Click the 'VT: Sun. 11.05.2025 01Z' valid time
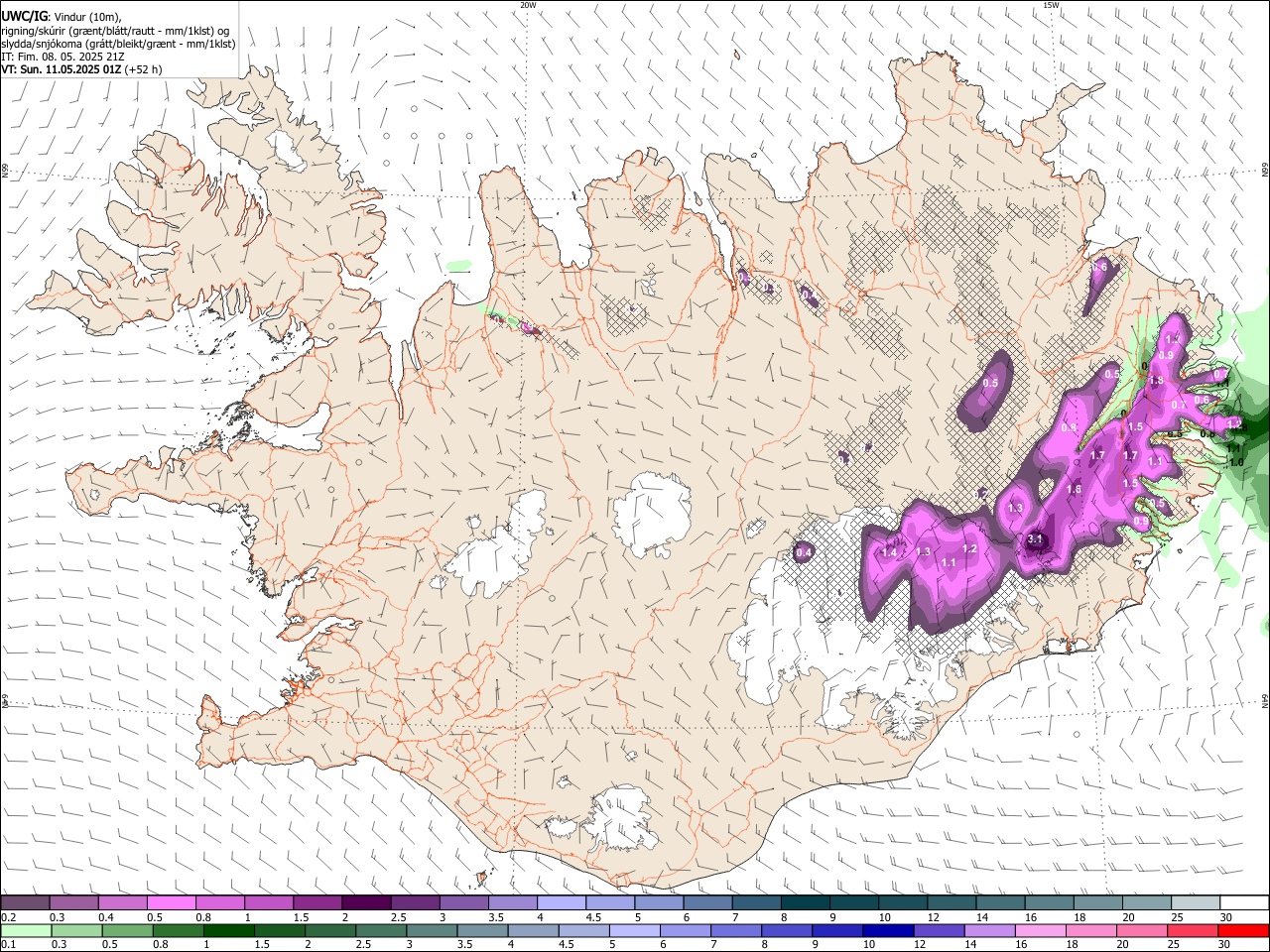Screen dimensions: 1270x952 [x=62, y=69]
